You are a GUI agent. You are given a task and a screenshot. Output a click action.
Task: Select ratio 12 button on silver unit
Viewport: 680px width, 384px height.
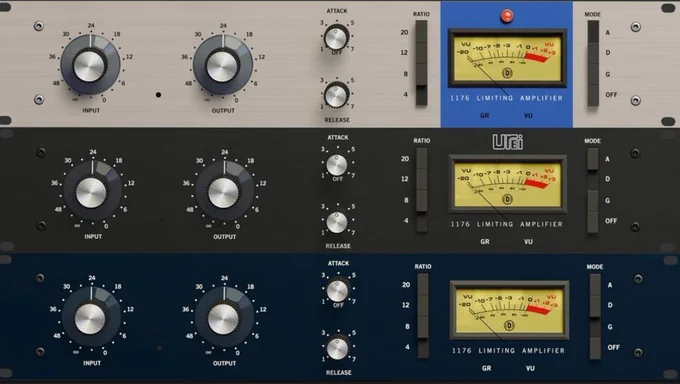pos(421,53)
